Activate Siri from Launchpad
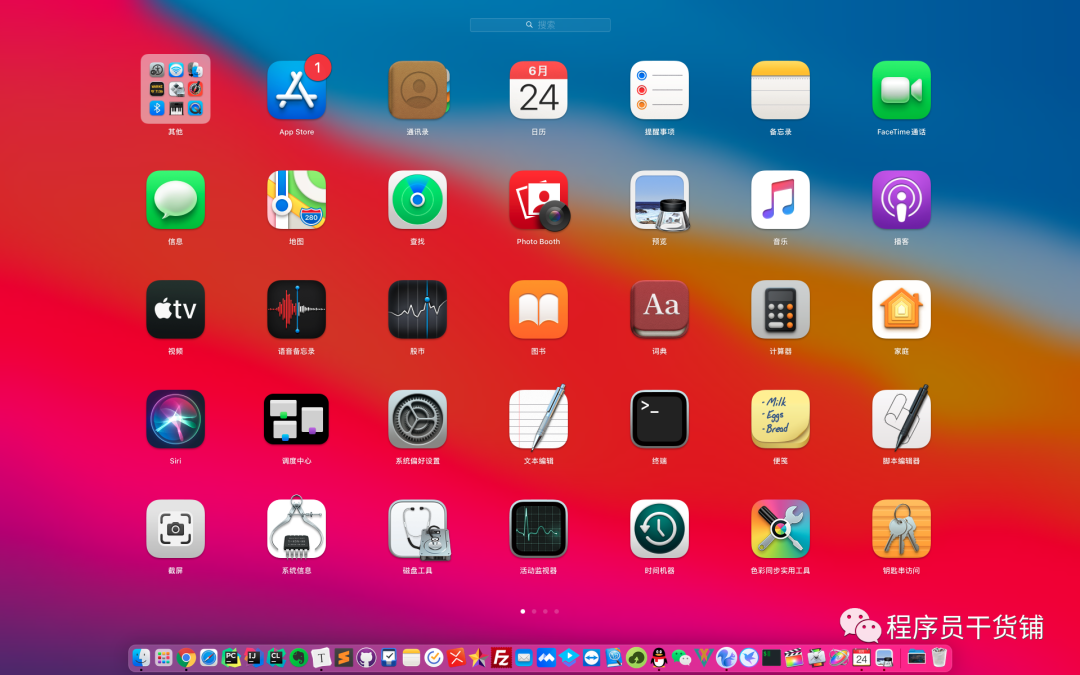The width and height of the screenshot is (1080, 675). [x=176, y=419]
